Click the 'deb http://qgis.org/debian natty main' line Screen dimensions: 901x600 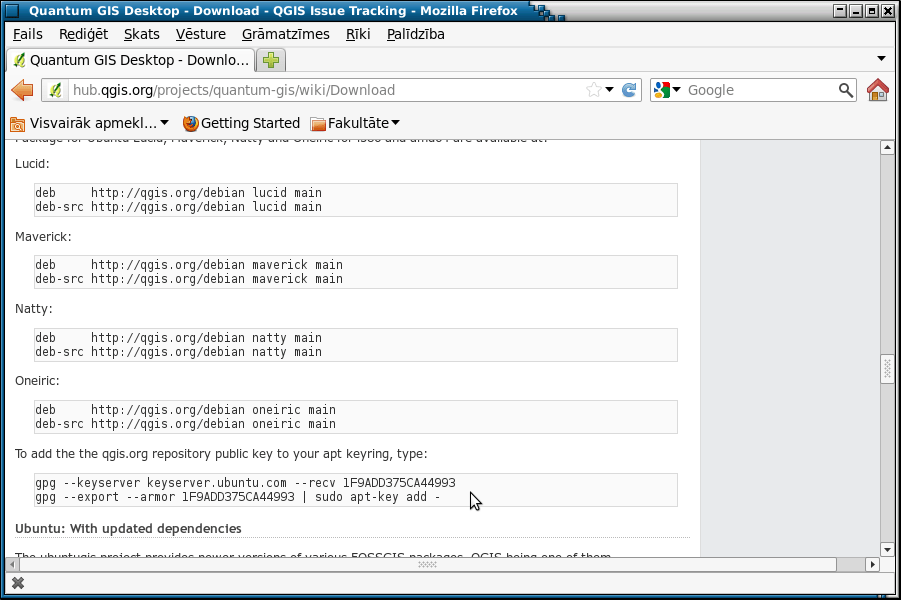coord(178,337)
